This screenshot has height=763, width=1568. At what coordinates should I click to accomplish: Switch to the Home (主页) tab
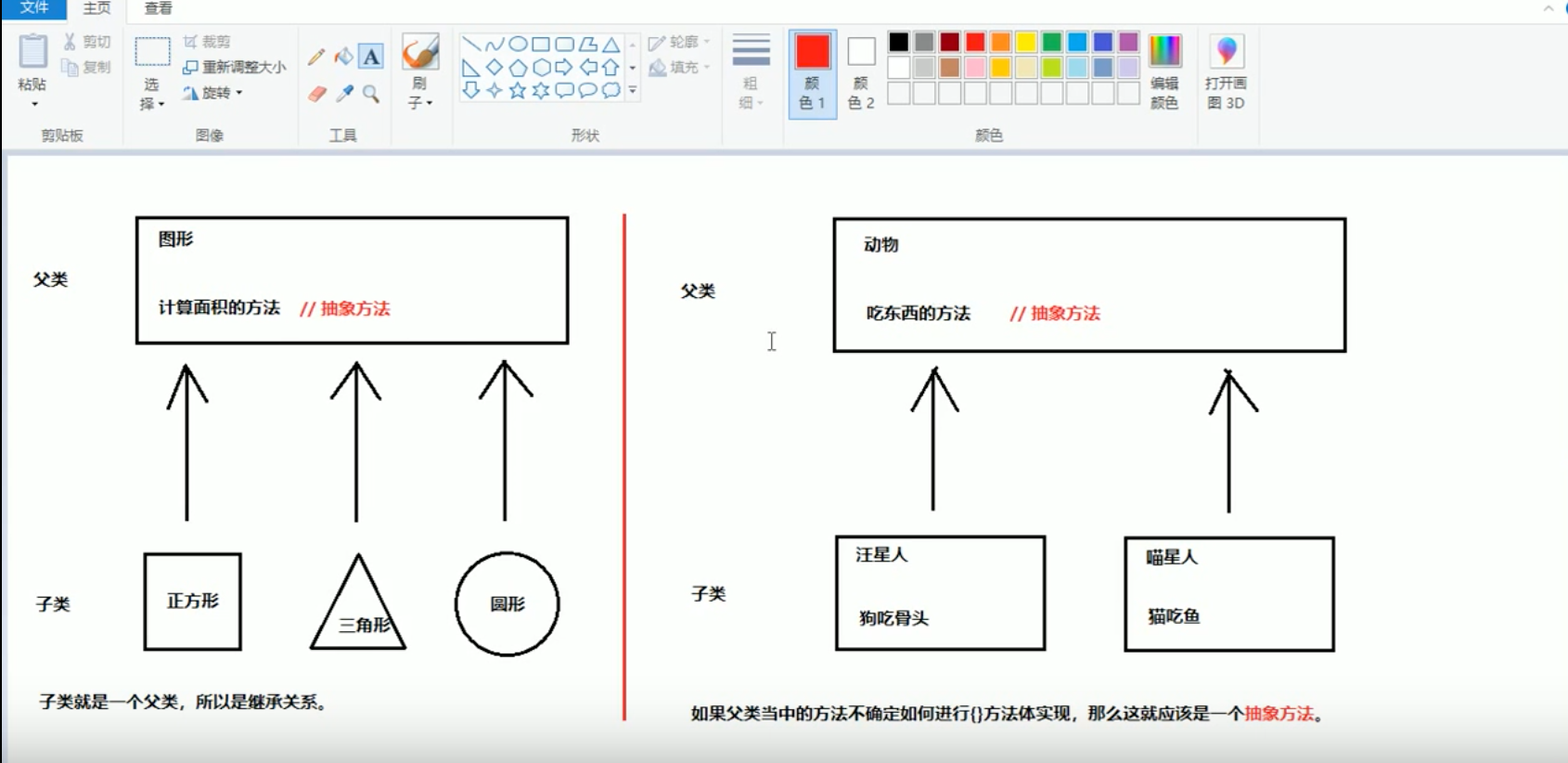(x=96, y=8)
